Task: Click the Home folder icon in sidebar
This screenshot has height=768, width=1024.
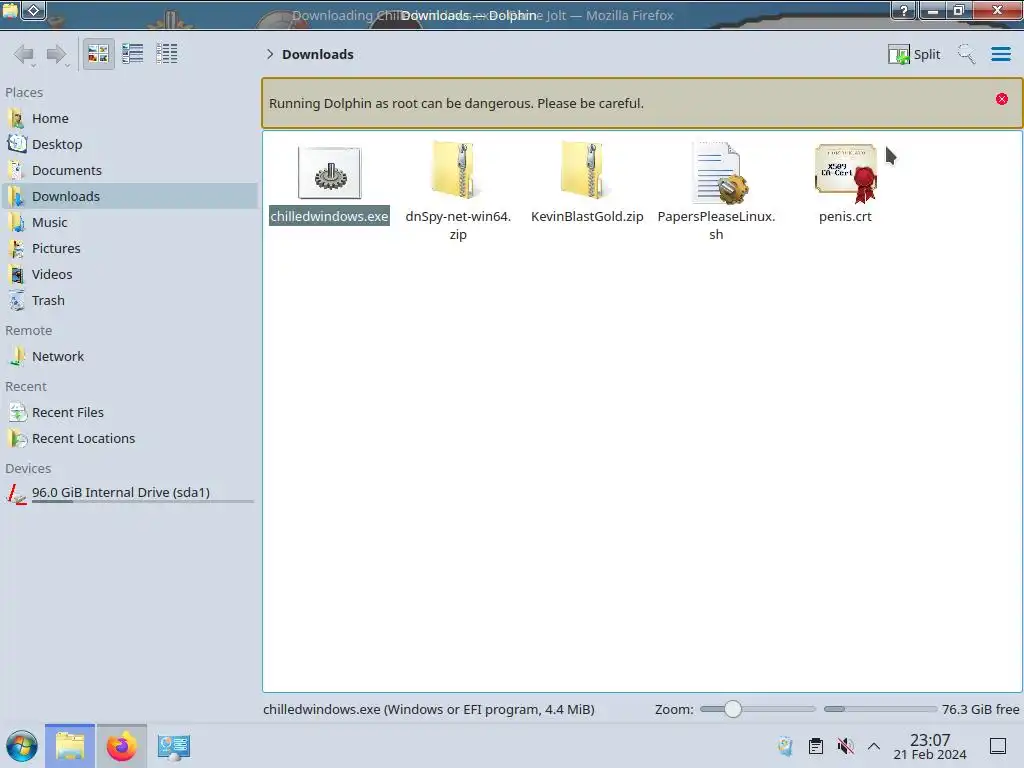Action: [x=16, y=118]
